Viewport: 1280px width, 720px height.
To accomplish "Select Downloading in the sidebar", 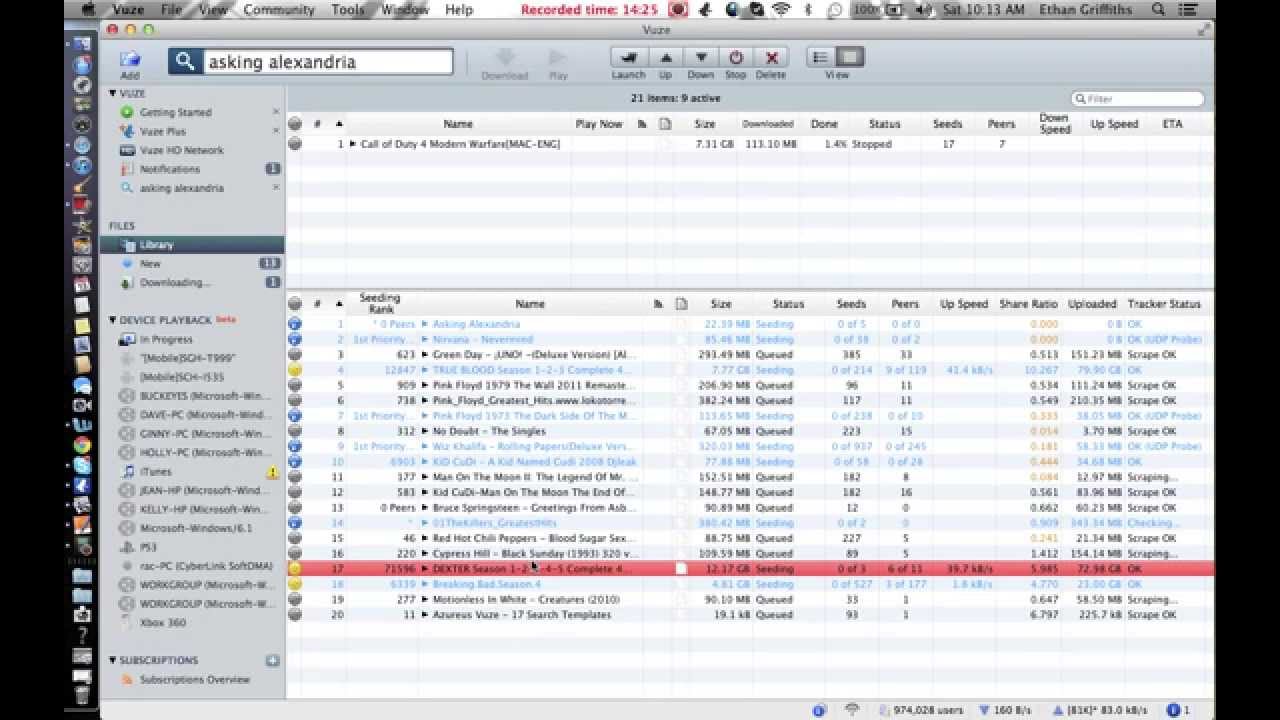I will click(175, 283).
